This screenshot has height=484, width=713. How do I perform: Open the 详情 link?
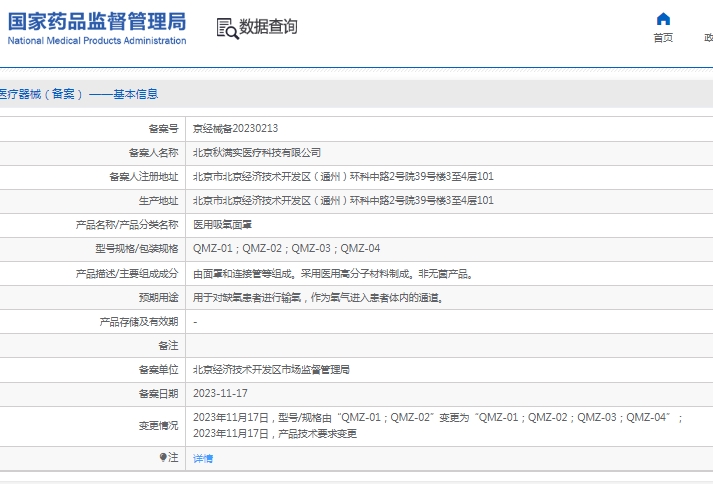pos(203,459)
